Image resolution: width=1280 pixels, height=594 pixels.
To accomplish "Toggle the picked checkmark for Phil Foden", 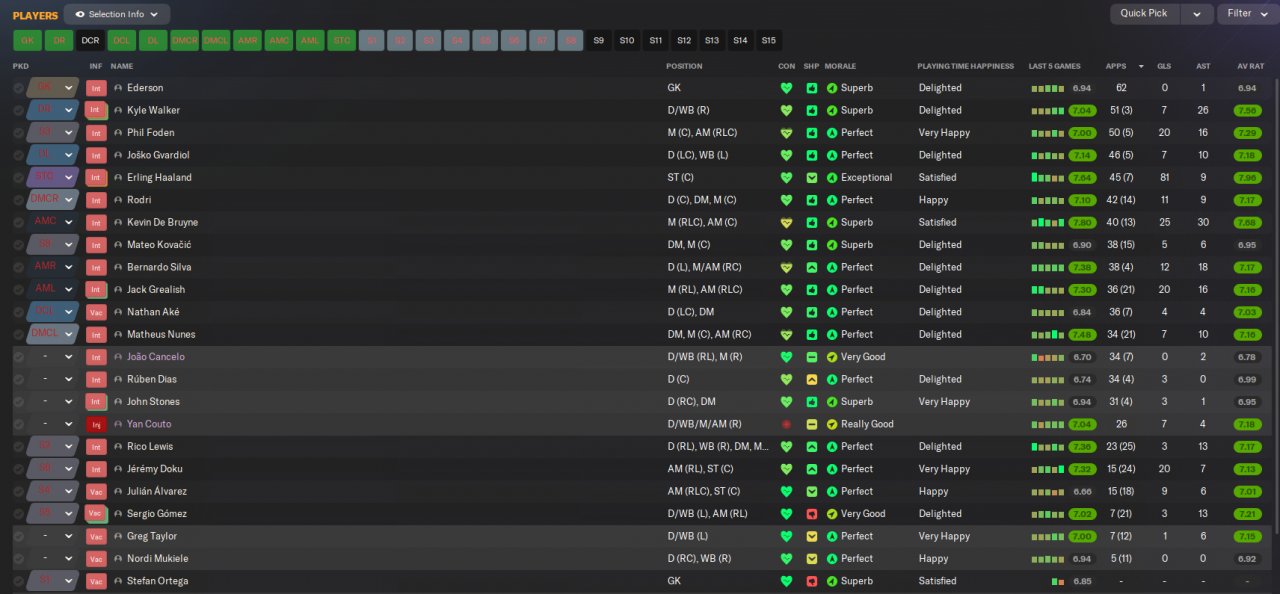I will (x=19, y=133).
